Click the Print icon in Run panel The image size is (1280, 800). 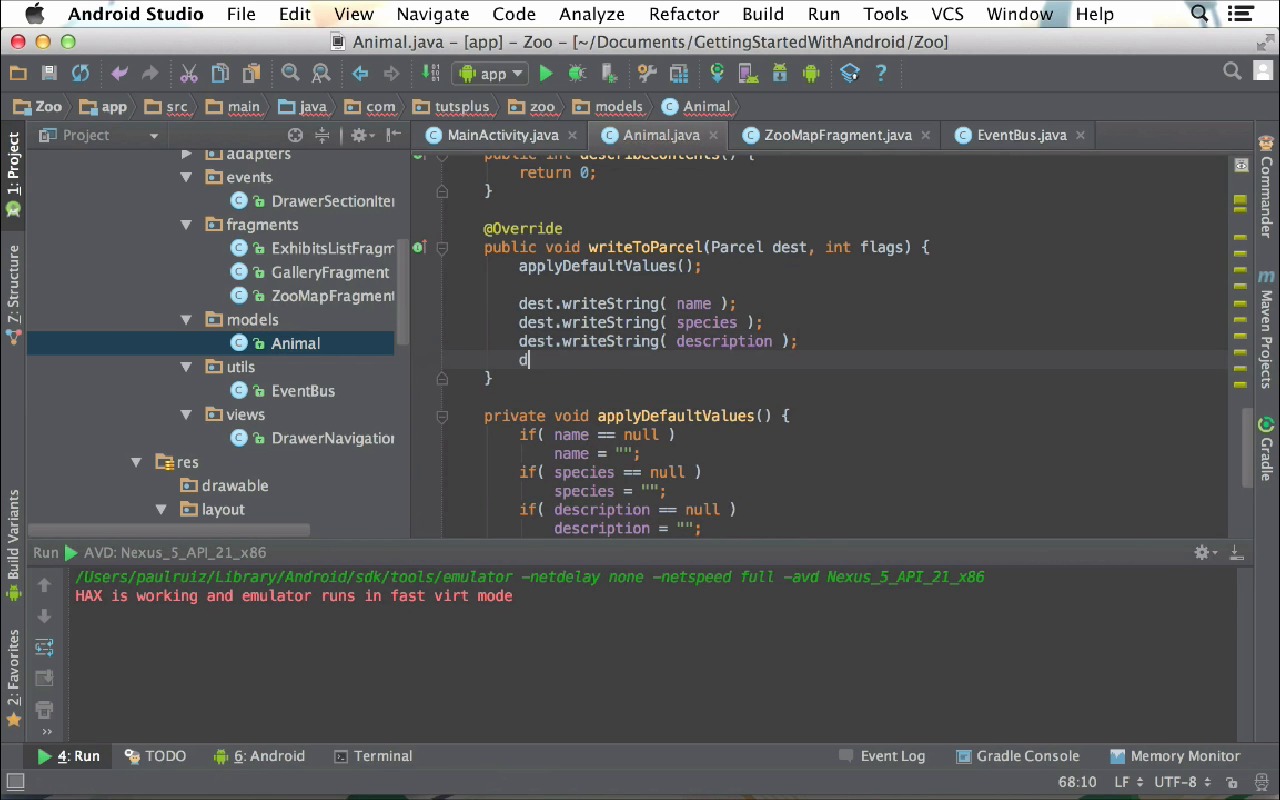point(44,710)
